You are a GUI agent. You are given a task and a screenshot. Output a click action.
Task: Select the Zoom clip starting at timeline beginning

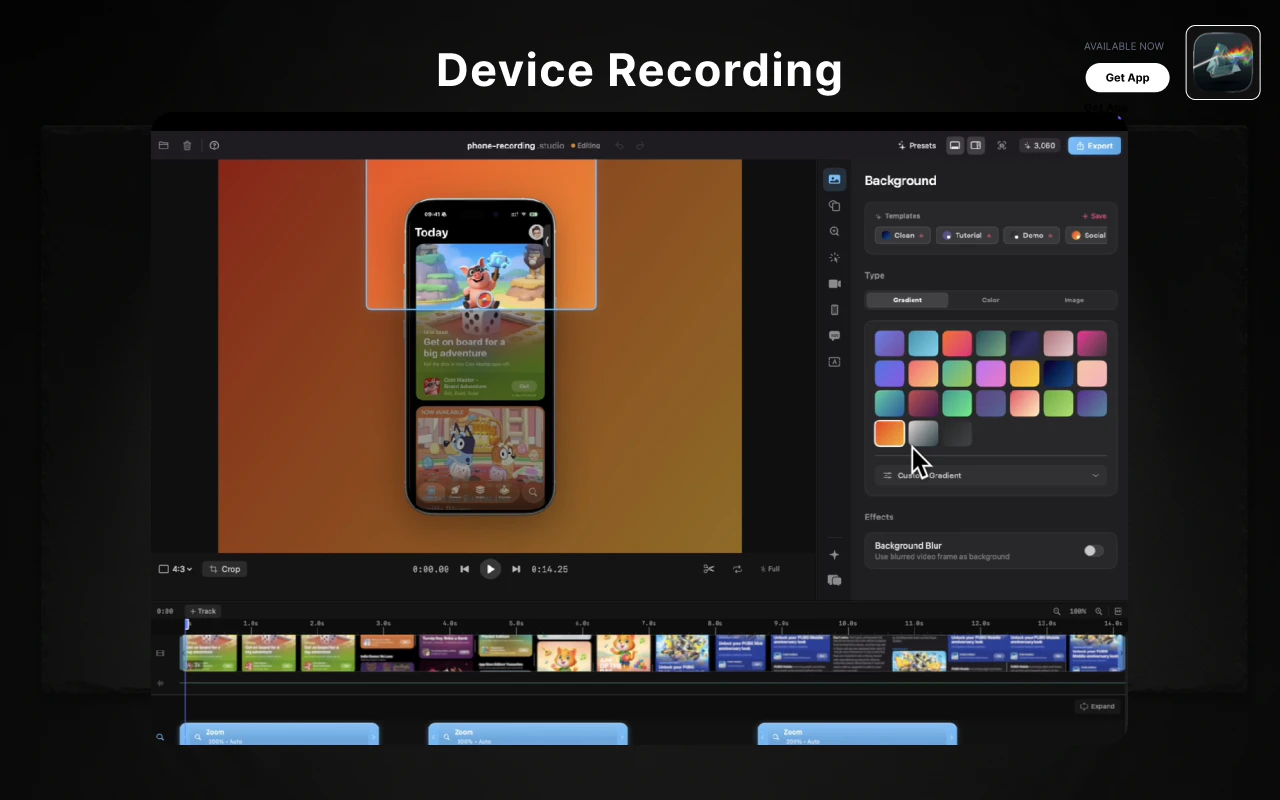(279, 735)
